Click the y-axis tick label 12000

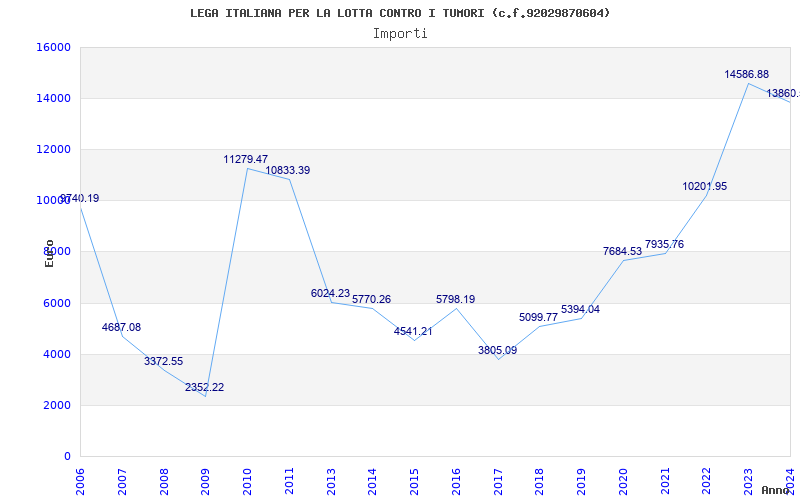coord(54,149)
